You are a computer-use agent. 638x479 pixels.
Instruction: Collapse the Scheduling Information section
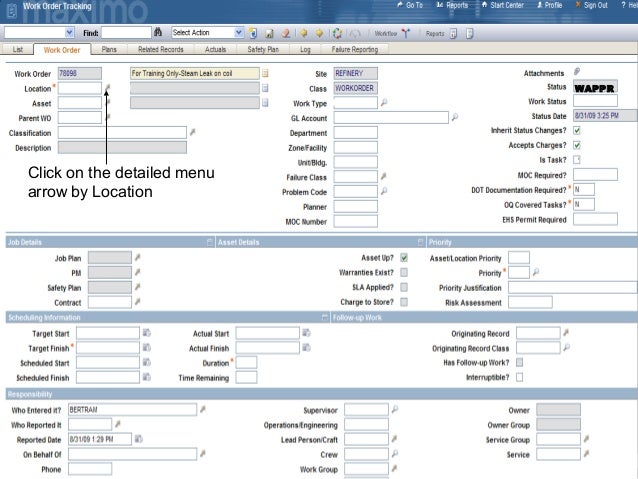click(325, 318)
